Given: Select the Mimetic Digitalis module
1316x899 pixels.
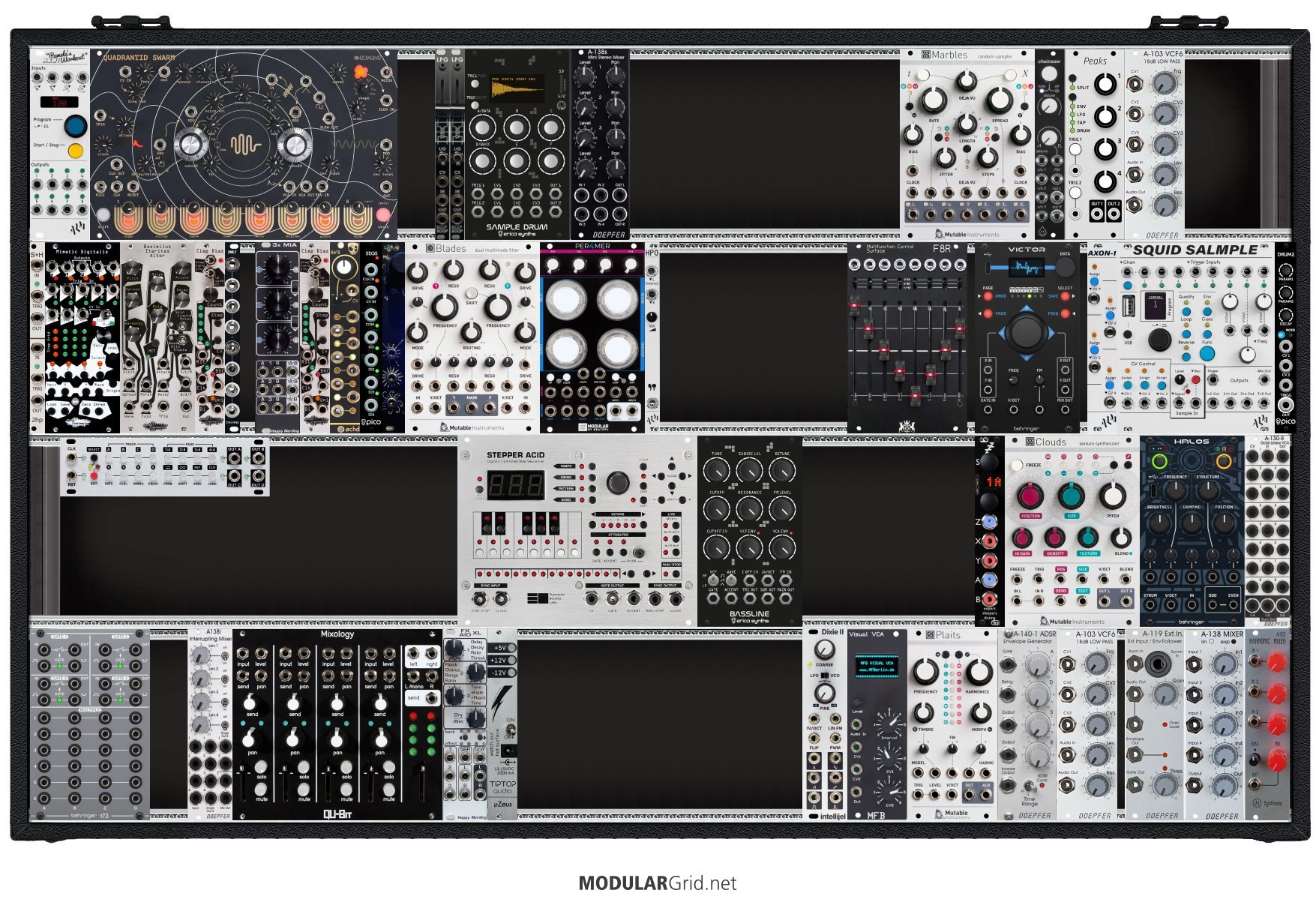Looking at the screenshot, I should tap(82, 337).
